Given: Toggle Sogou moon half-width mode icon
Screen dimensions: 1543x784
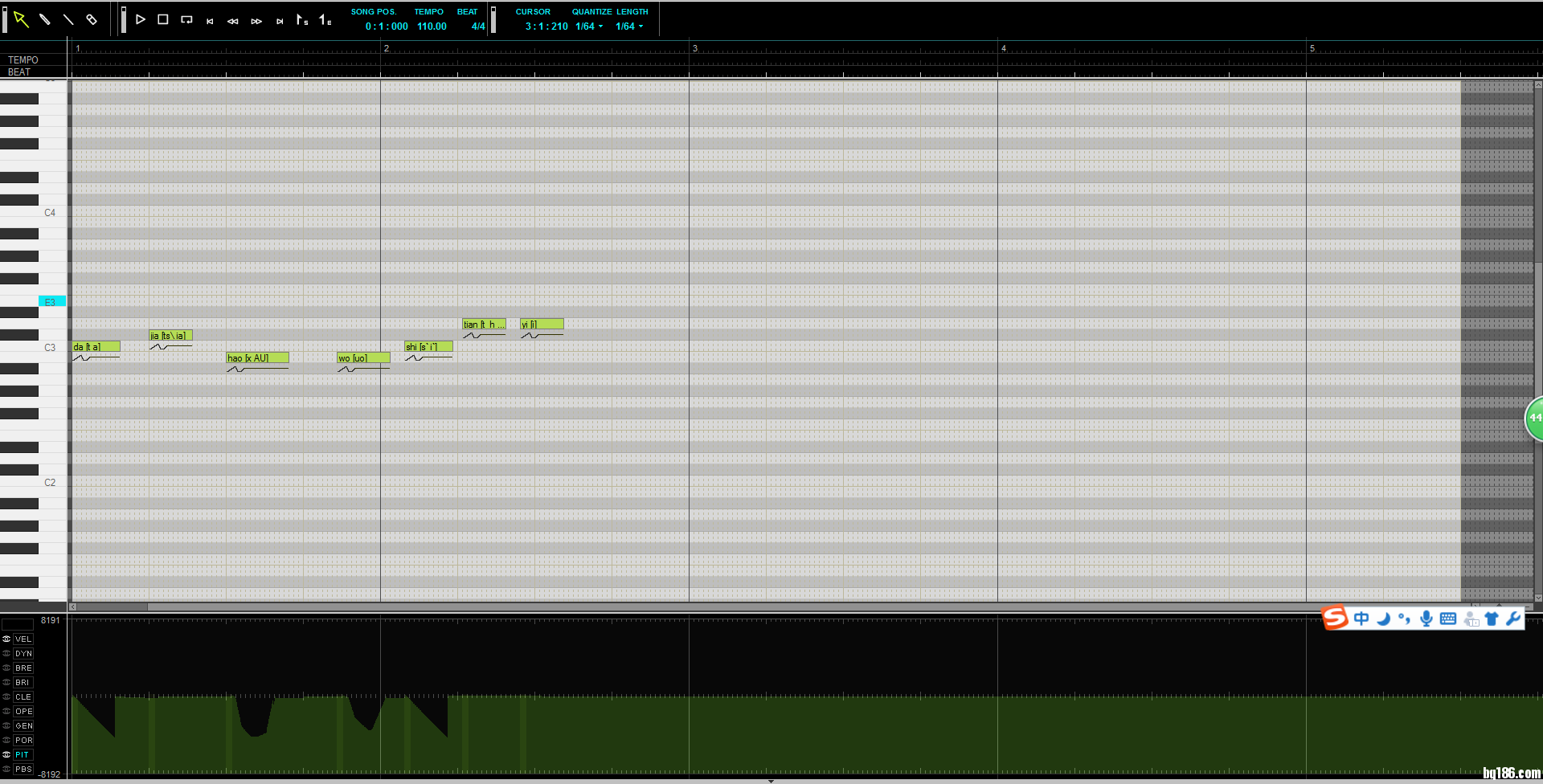Looking at the screenshot, I should coord(1383,619).
